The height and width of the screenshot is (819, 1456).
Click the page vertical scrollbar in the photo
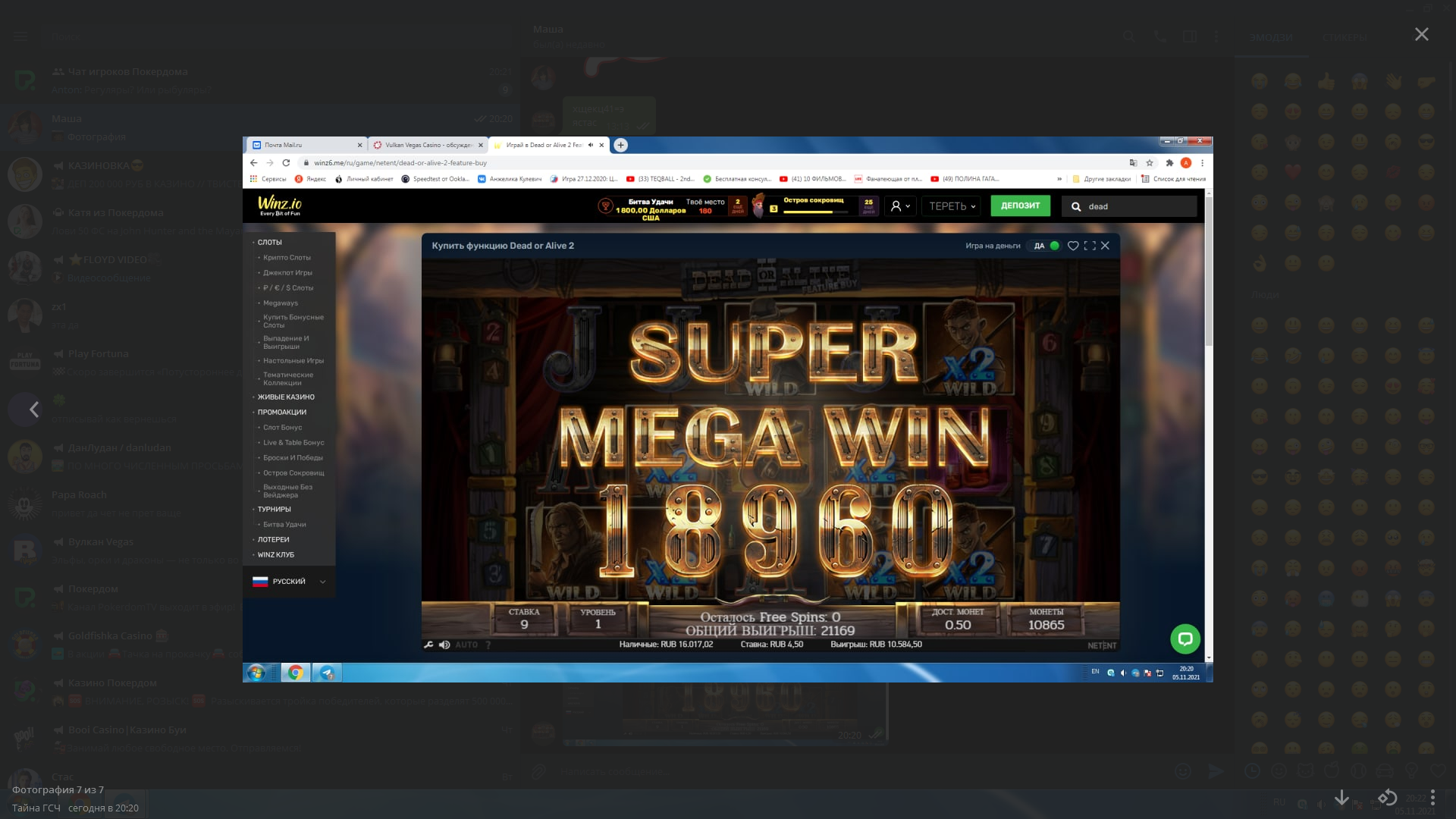(x=1209, y=272)
